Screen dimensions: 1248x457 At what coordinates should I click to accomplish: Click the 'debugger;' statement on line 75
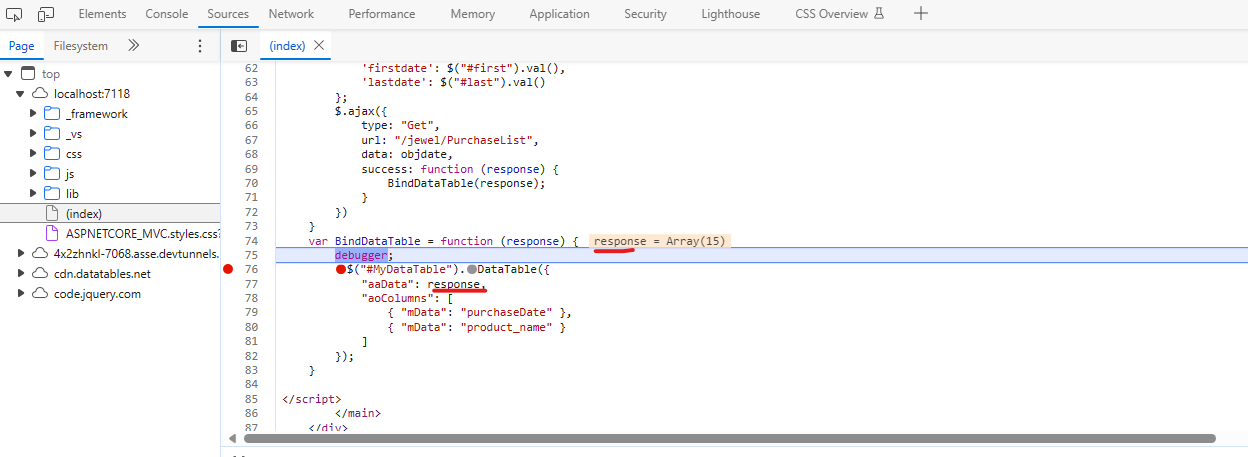click(364, 255)
